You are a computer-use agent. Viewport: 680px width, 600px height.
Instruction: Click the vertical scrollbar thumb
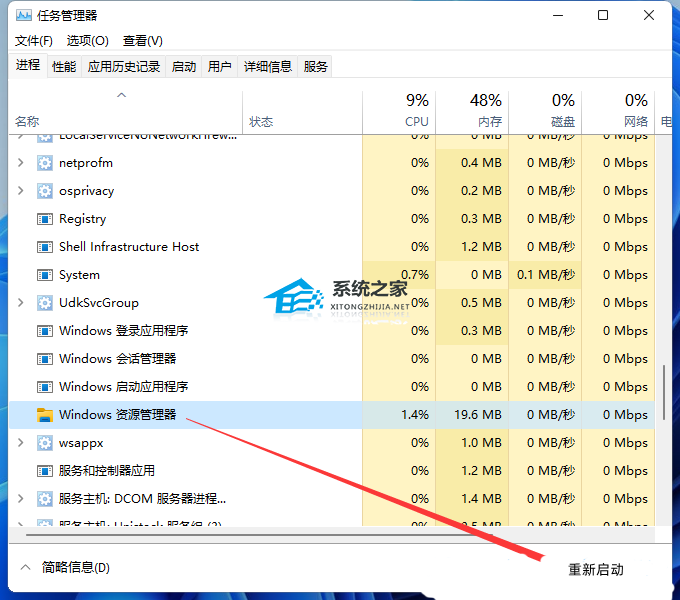coord(664,392)
